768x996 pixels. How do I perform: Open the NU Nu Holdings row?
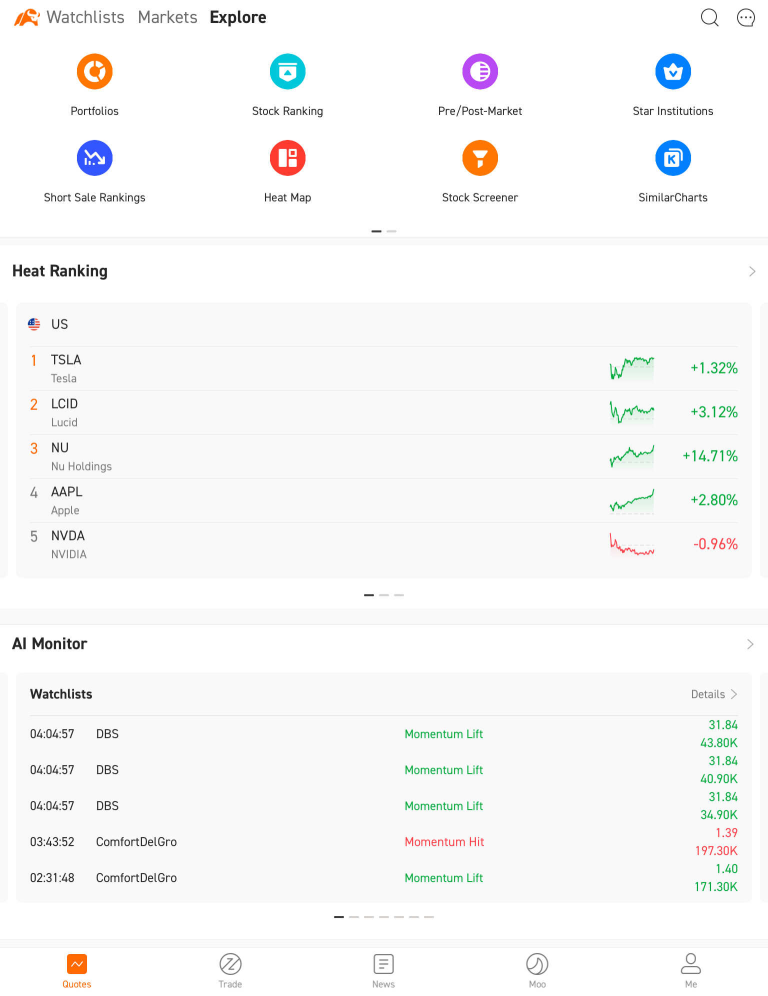(x=384, y=456)
